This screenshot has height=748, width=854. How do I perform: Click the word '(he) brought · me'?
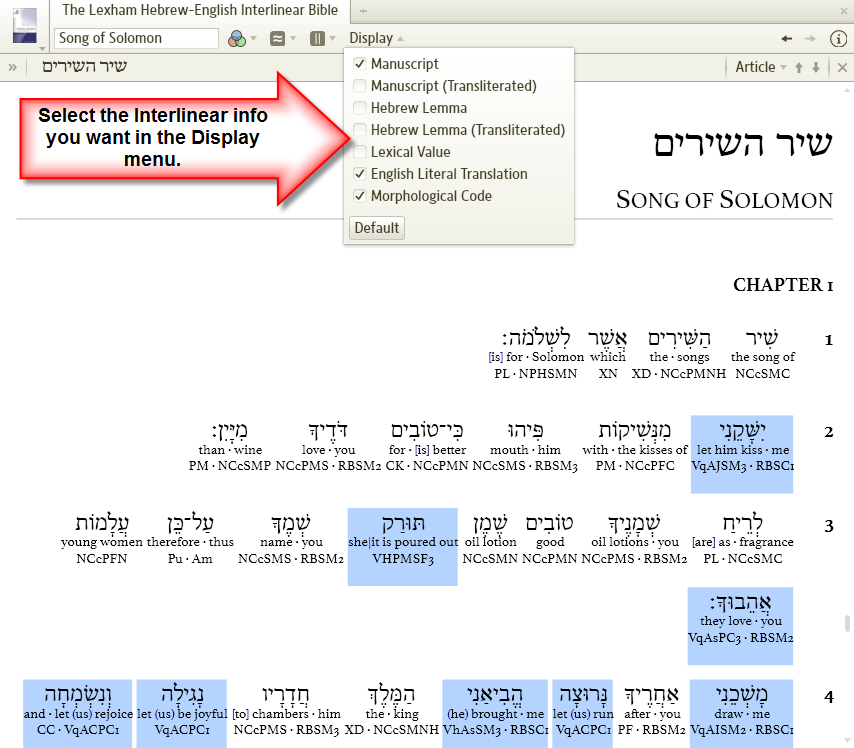coord(495,714)
